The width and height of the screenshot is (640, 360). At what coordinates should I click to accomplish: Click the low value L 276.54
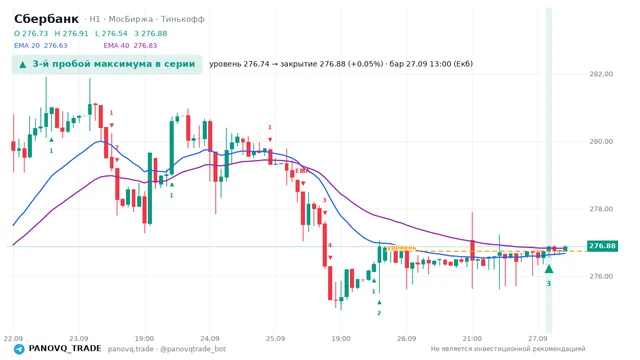tap(111, 33)
